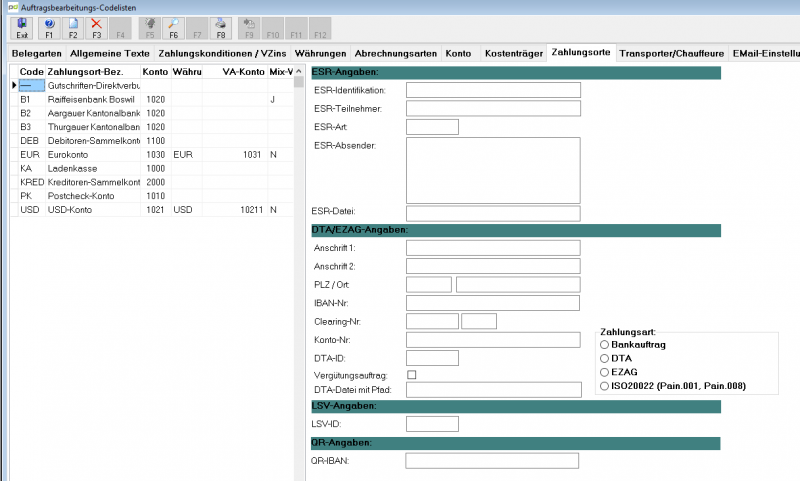Image resolution: width=800 pixels, height=481 pixels.
Task: Enable the Vergütungsauftrag checkbox
Action: coord(412,375)
